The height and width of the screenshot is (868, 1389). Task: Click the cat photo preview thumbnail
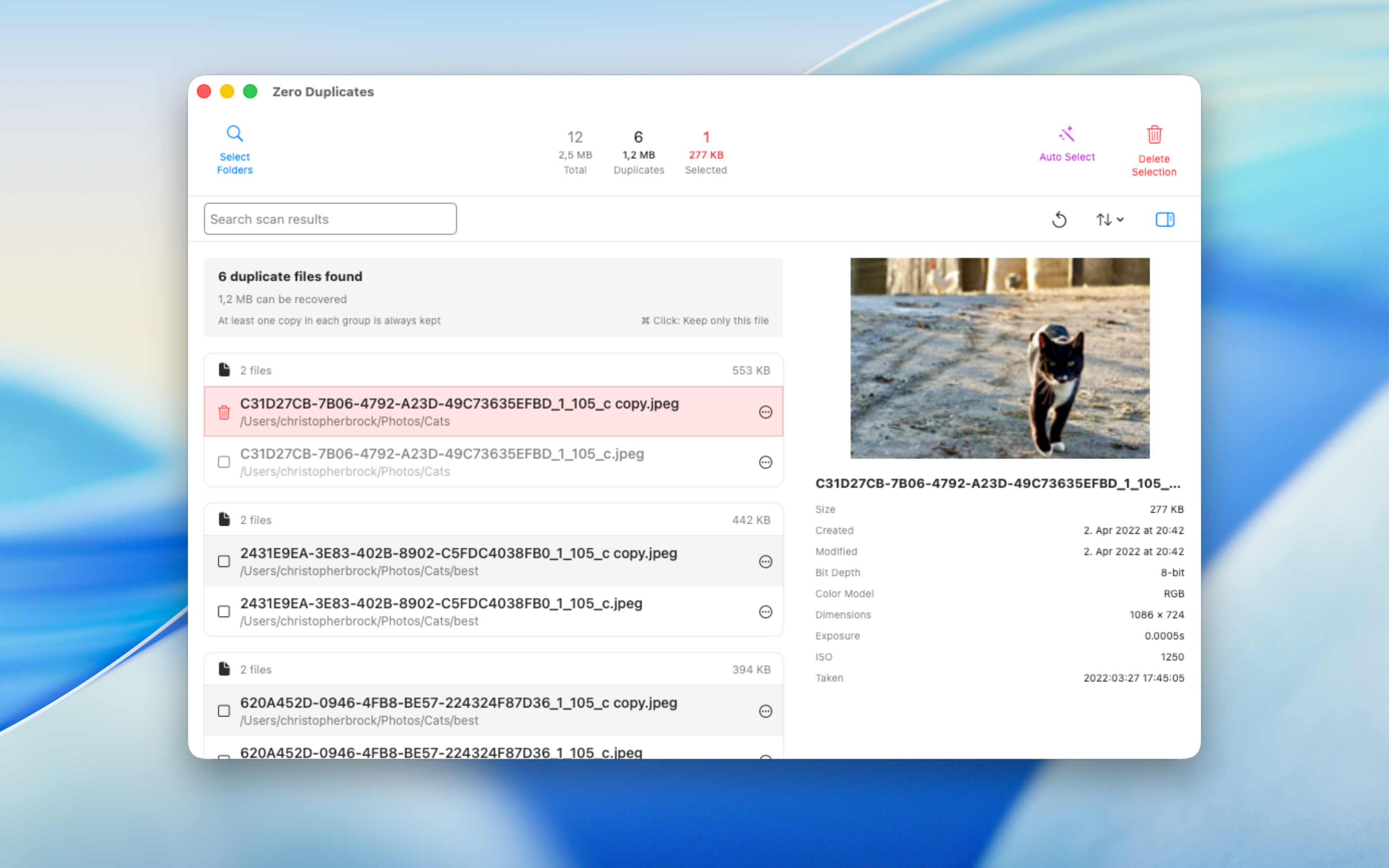point(999,358)
